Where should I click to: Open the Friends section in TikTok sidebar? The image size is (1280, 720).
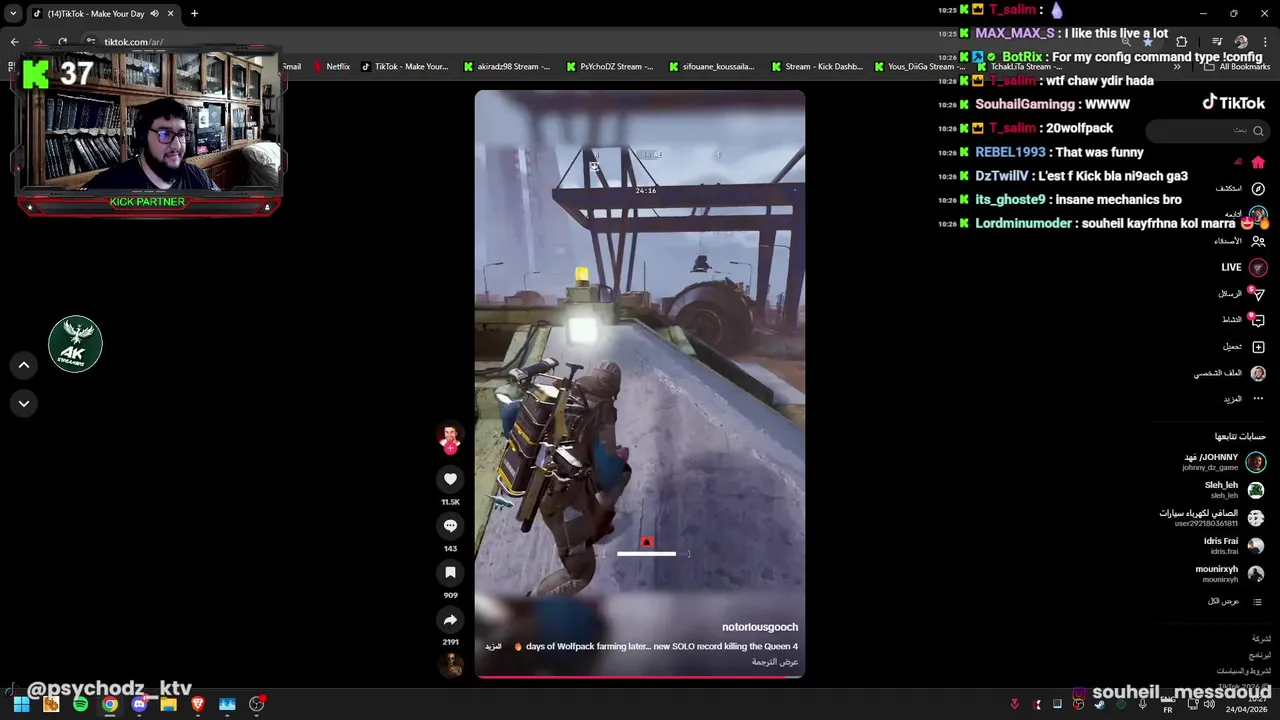coord(1258,241)
